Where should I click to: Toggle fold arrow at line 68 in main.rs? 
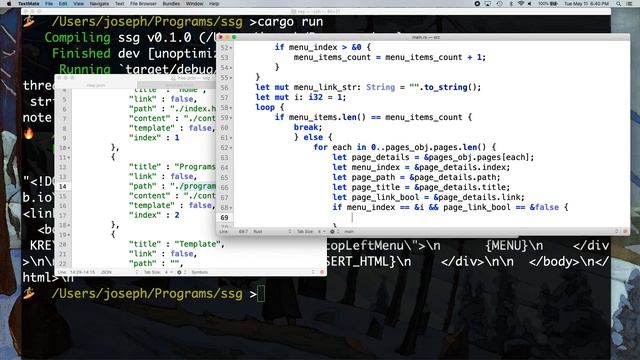[231, 208]
